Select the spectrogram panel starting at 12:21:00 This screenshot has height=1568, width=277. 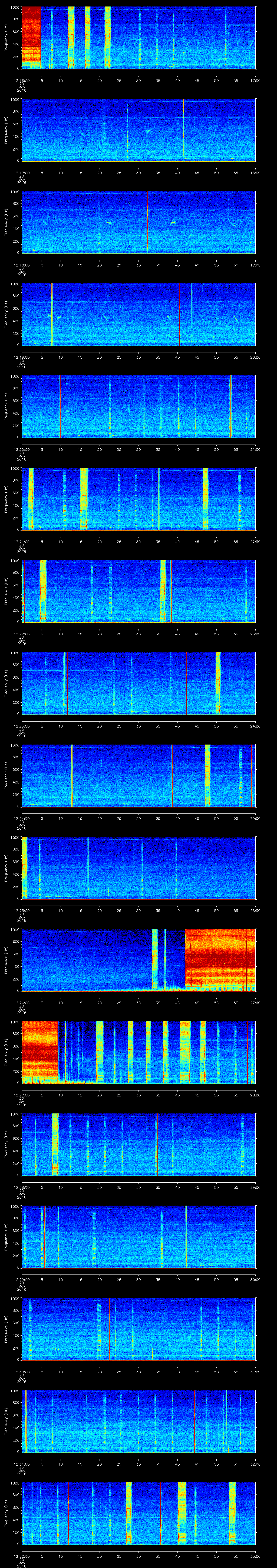click(x=139, y=499)
